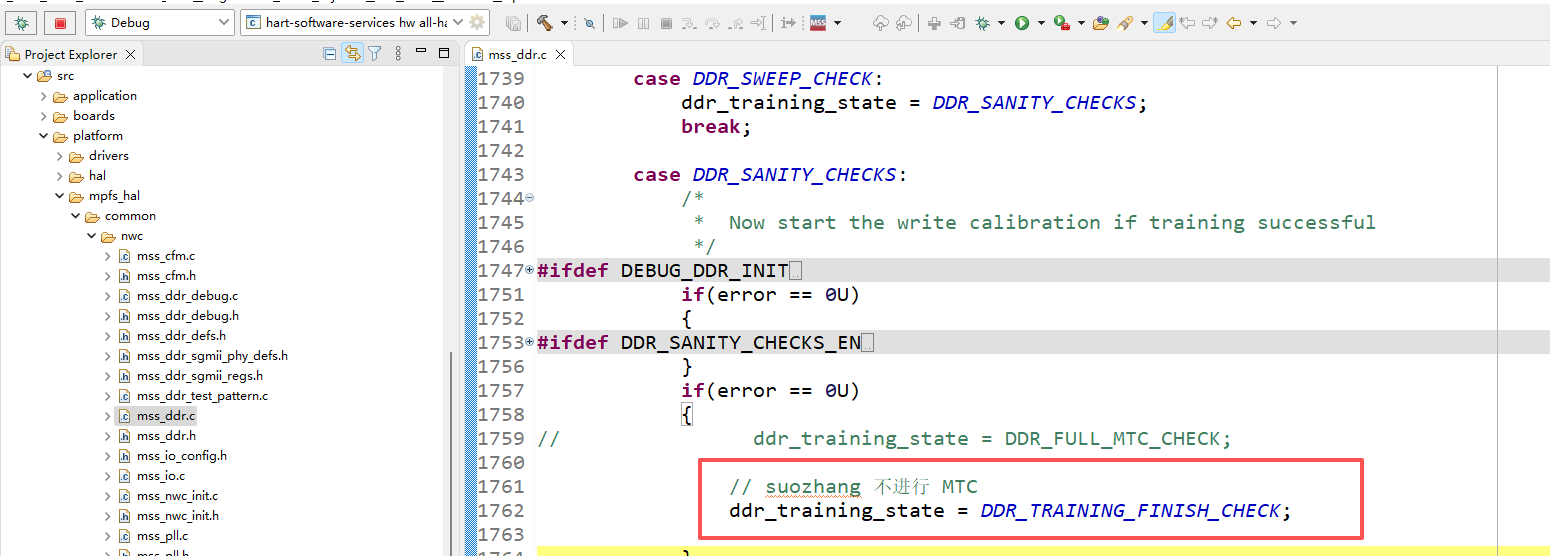The height and width of the screenshot is (556, 1550).
Task: Close the mss_ddr.c editor tab
Action: tap(560, 54)
